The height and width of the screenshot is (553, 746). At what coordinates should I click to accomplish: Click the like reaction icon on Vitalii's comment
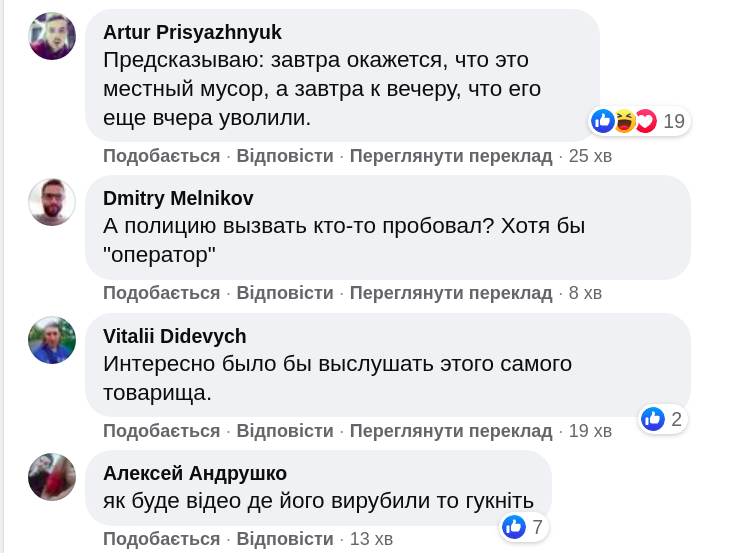pos(654,419)
